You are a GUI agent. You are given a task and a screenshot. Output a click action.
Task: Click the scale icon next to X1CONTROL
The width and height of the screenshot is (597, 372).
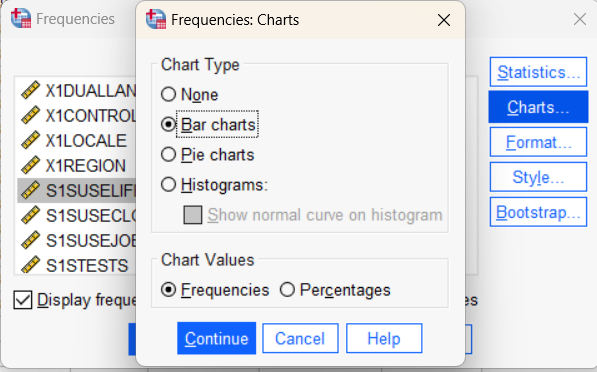30,115
